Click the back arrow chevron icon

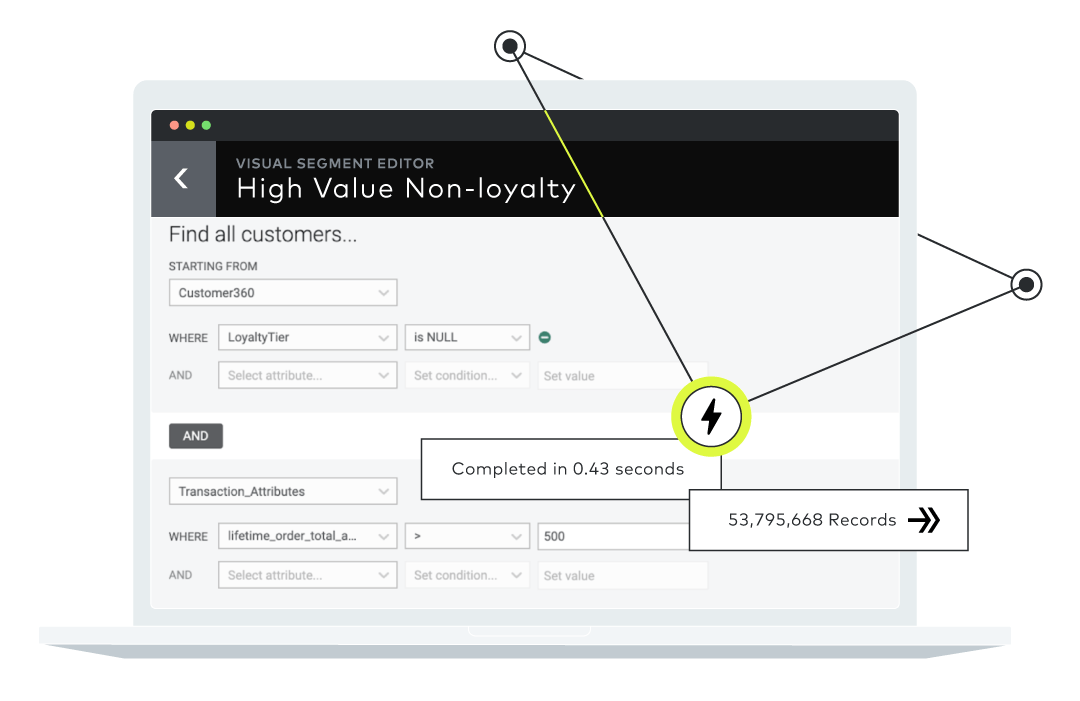click(182, 179)
